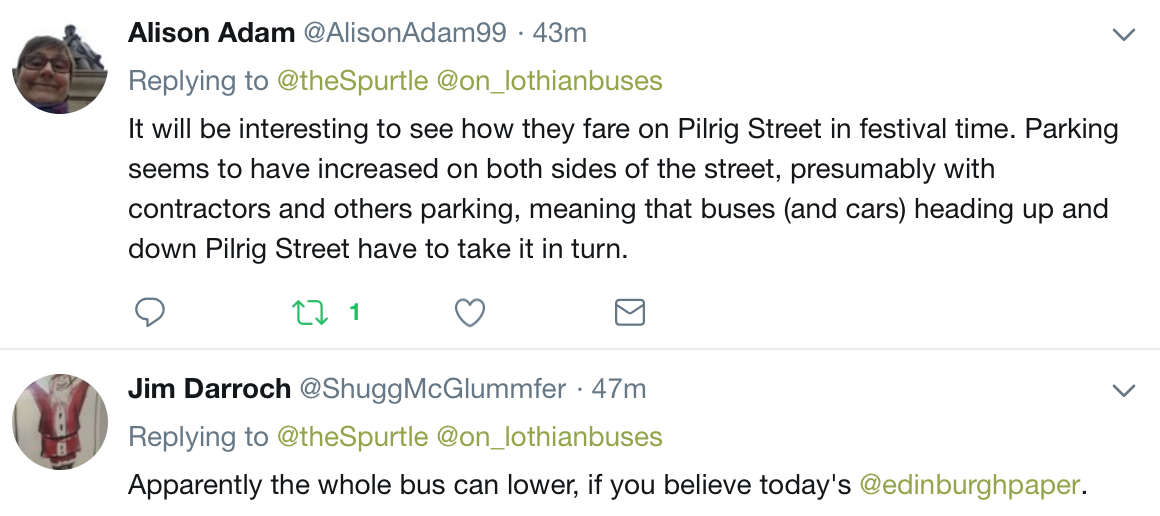Open the @edinburghpaper mention link
The width and height of the screenshot is (1160, 516).
coord(970,486)
